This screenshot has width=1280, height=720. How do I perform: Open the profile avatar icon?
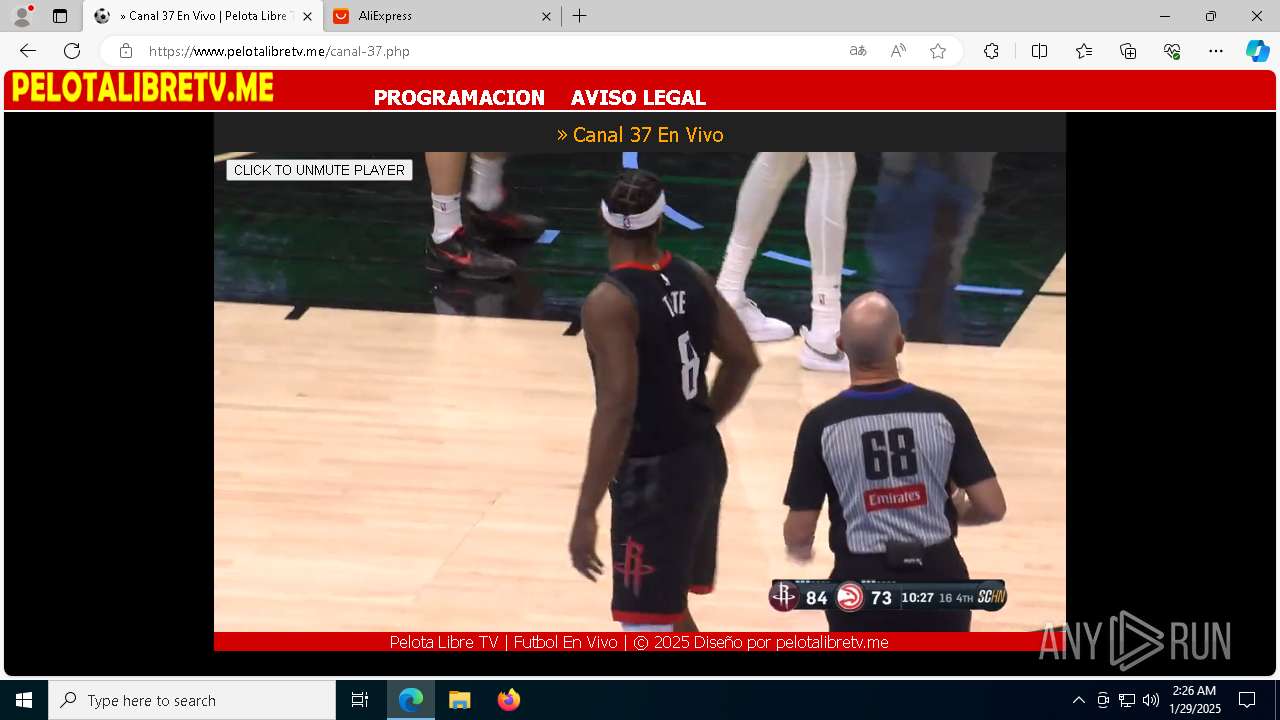pos(22,16)
